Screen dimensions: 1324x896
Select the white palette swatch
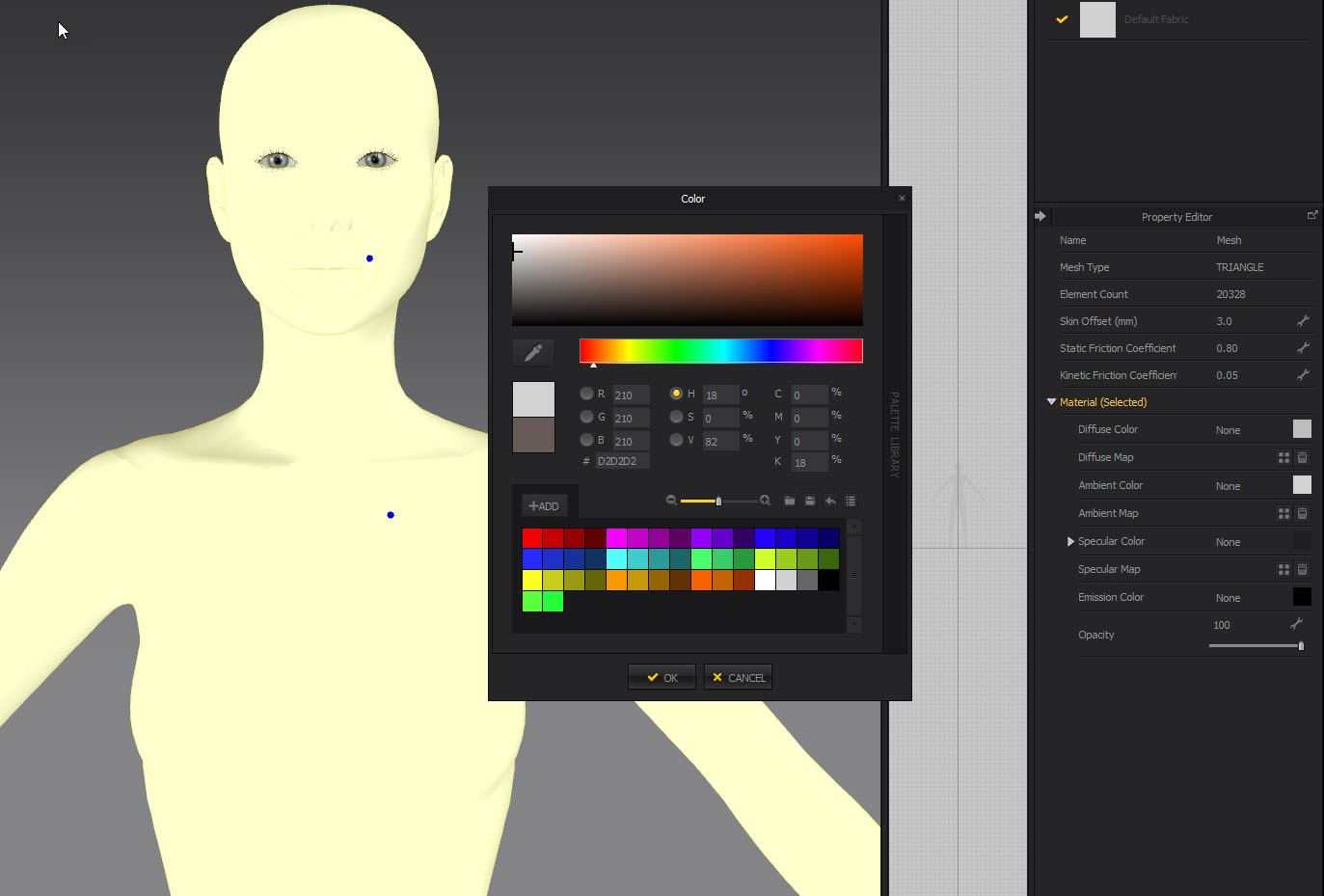765,581
